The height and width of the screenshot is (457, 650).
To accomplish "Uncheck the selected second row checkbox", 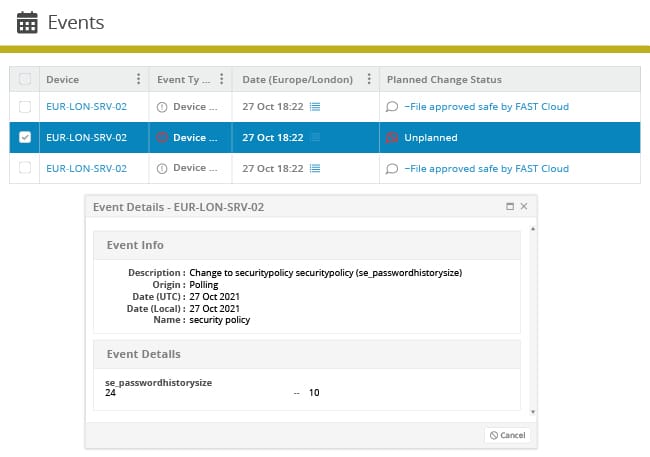I will click(x=25, y=137).
